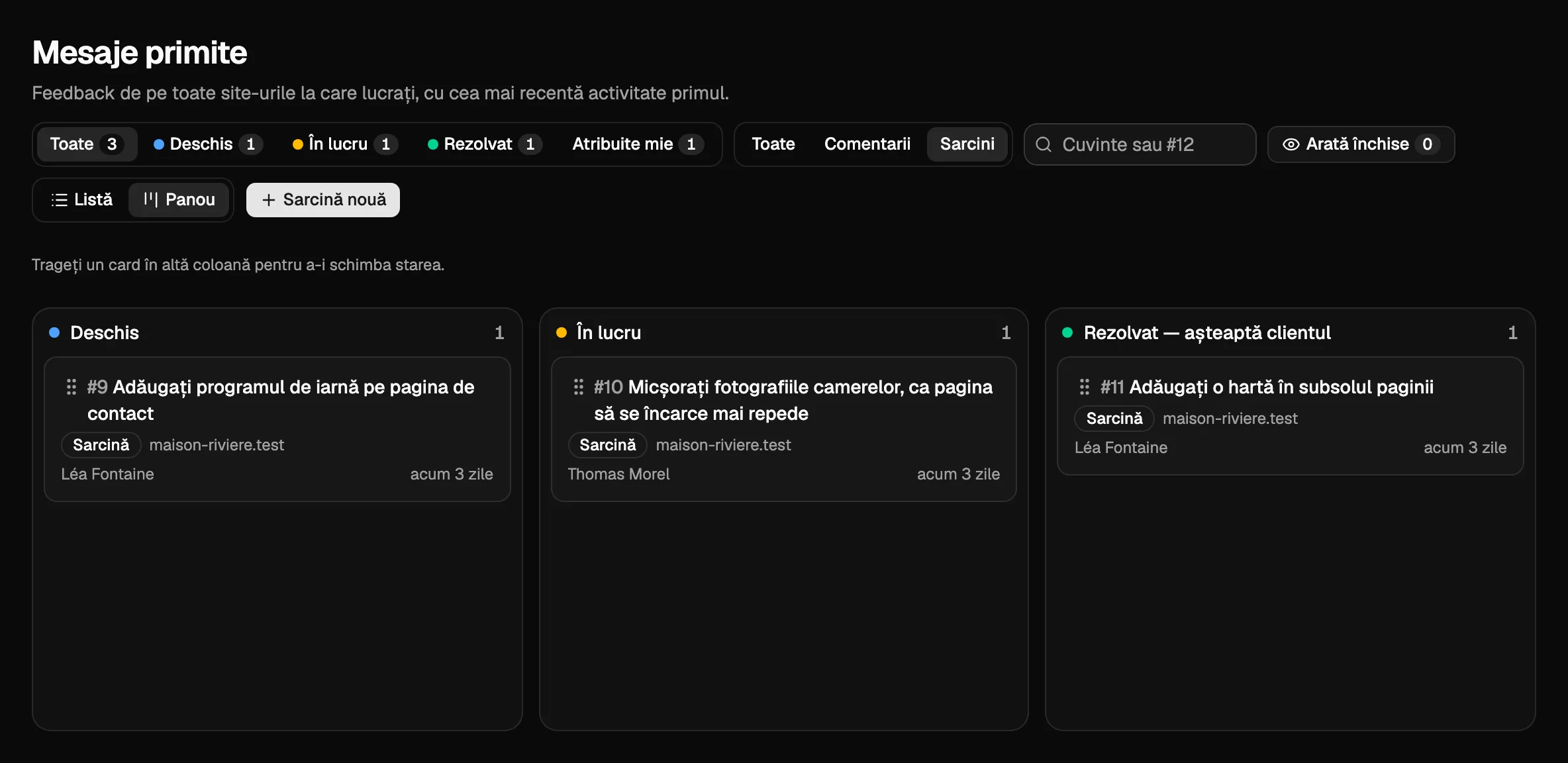The image size is (1568, 763).
Task: Click maison-riviere.test on card #9
Action: pyautogui.click(x=217, y=445)
